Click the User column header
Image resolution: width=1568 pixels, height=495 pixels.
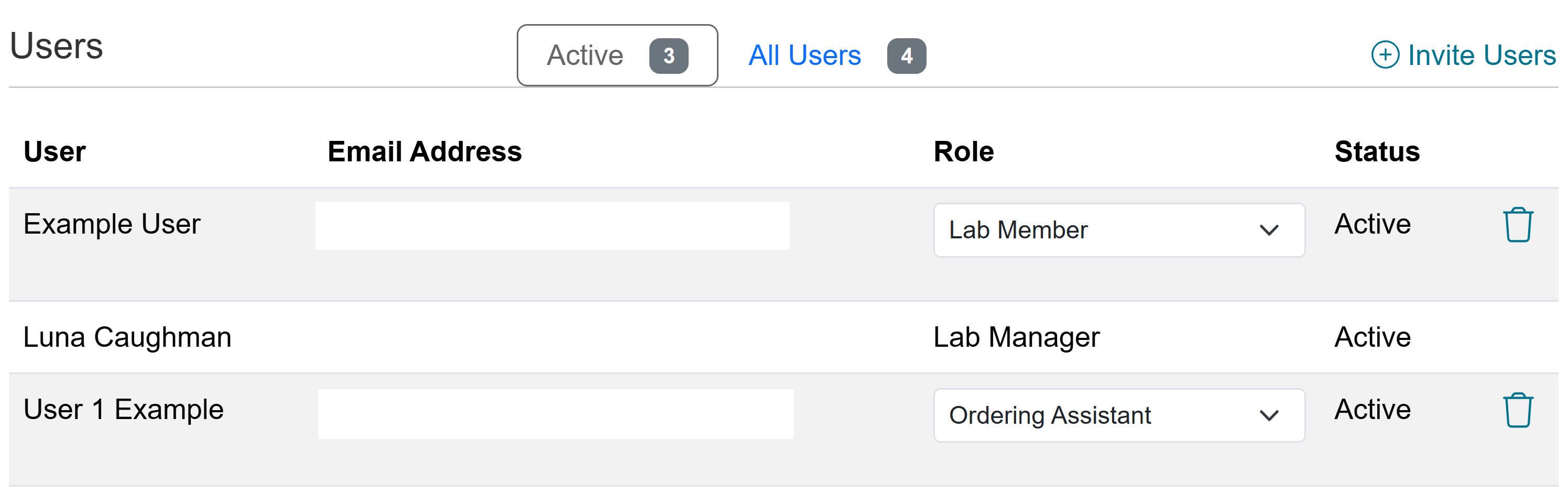click(x=55, y=151)
